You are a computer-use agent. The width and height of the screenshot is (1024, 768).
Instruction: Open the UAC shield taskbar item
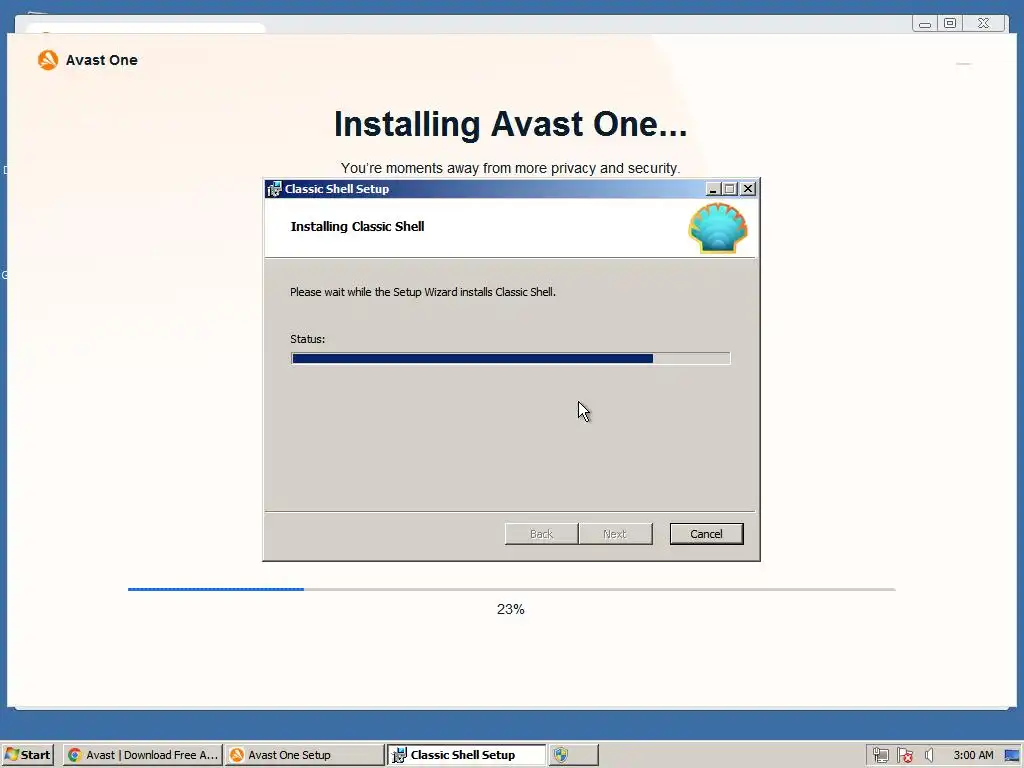573,754
